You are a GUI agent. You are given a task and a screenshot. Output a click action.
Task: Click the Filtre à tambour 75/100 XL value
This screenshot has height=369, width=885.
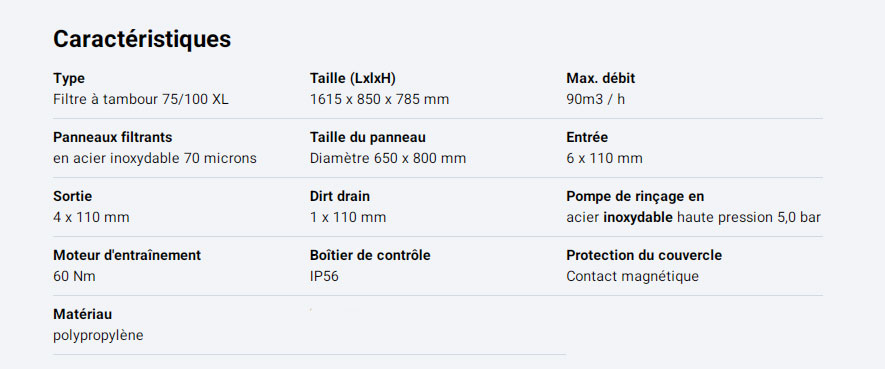(x=141, y=100)
